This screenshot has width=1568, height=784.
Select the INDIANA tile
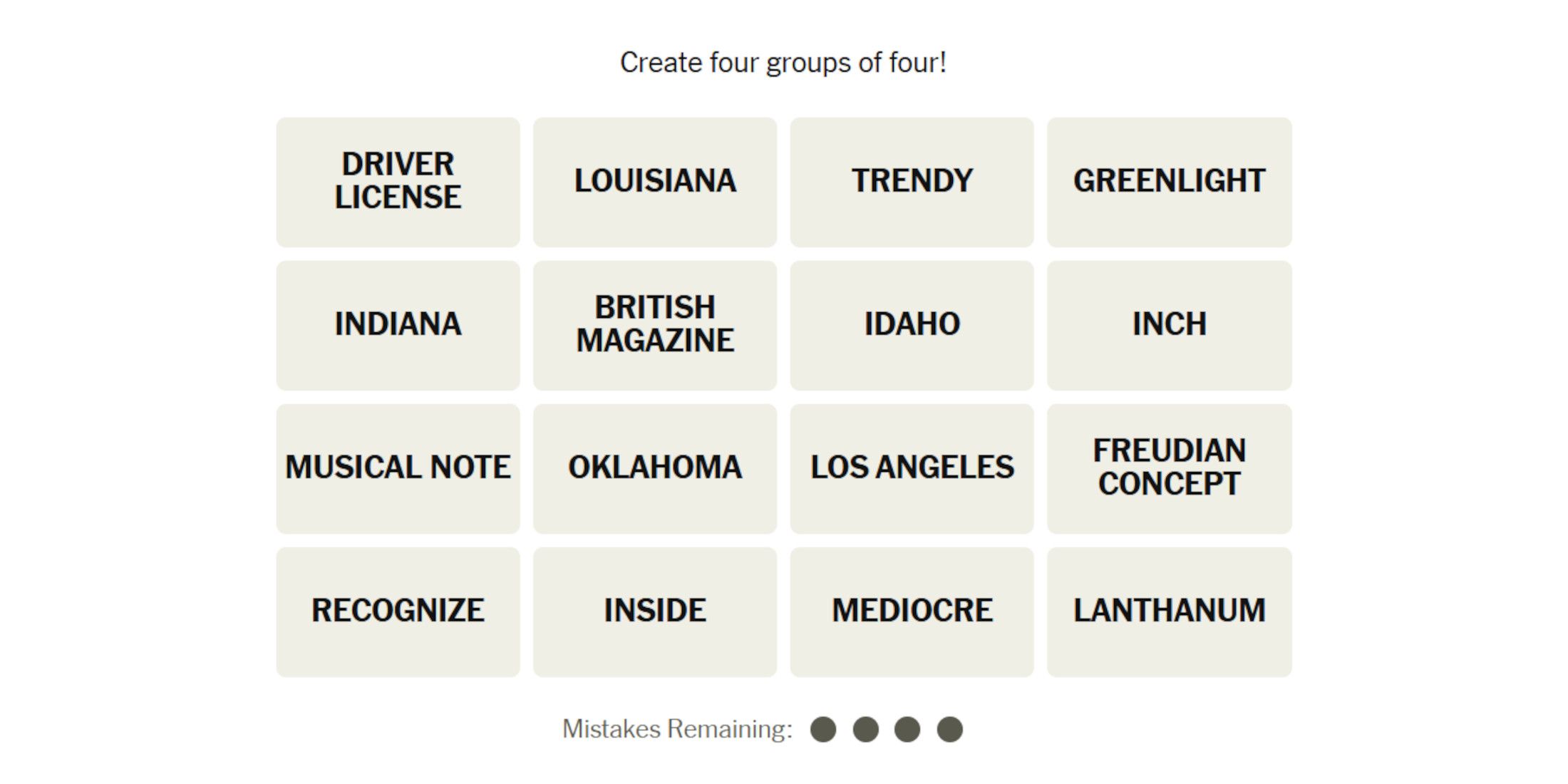tap(398, 325)
